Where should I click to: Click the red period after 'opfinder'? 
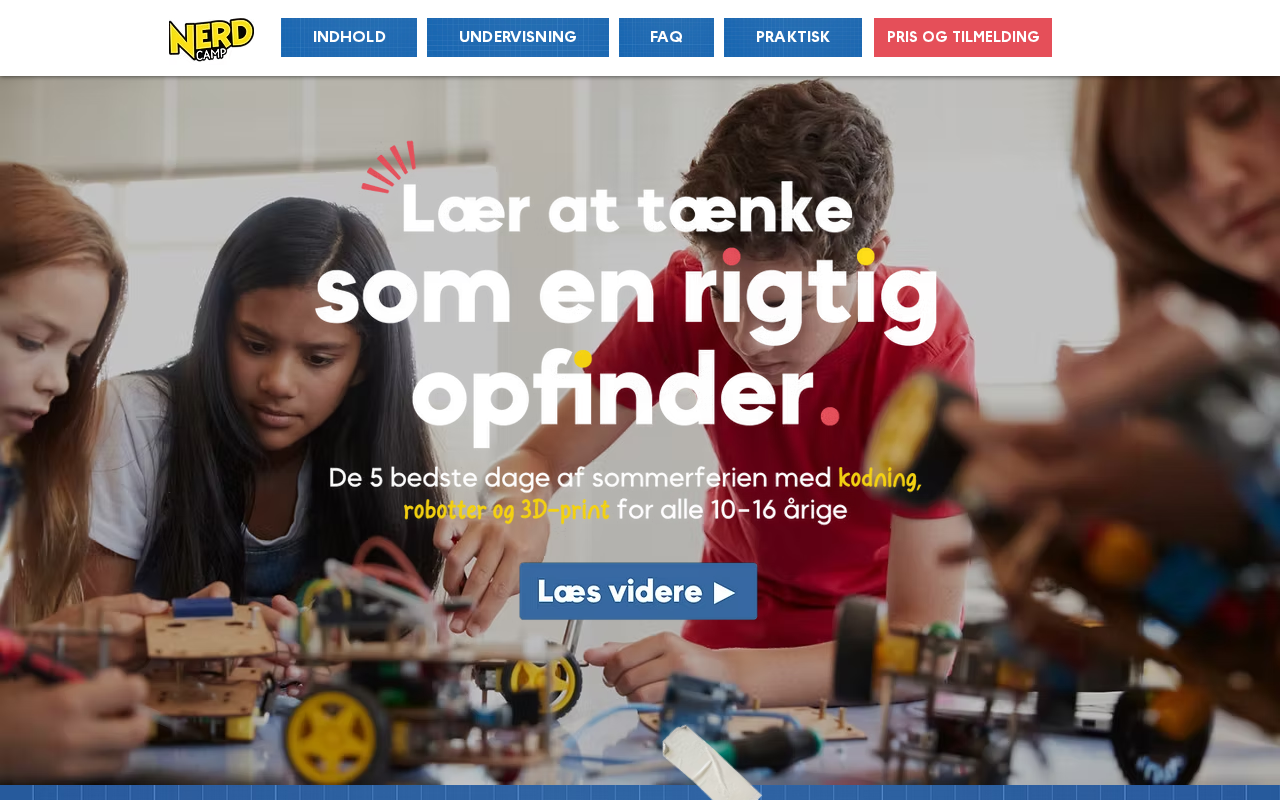[x=830, y=416]
